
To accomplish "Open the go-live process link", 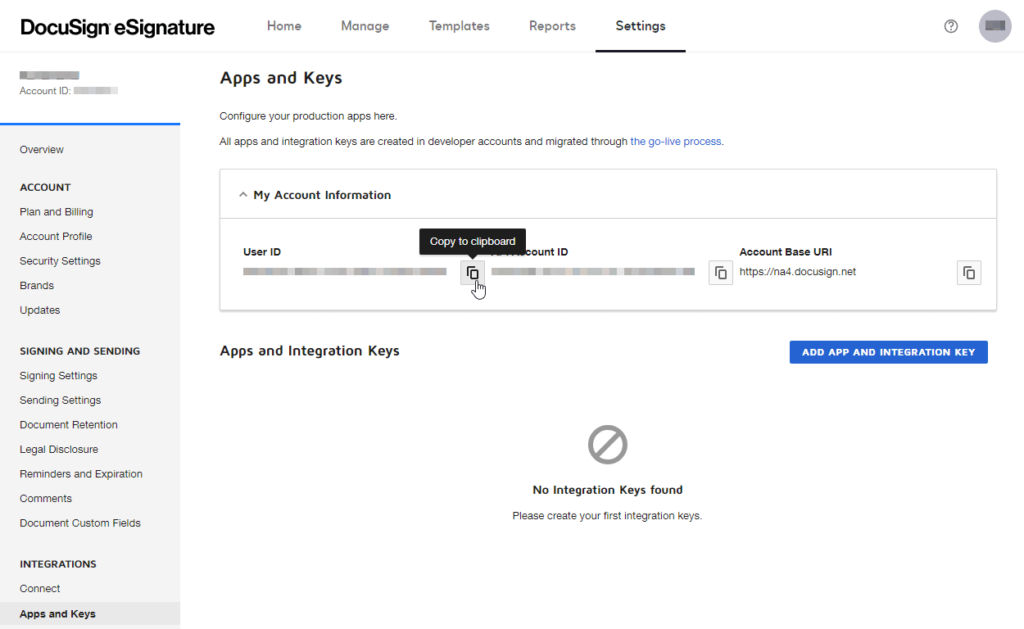I will (675, 141).
